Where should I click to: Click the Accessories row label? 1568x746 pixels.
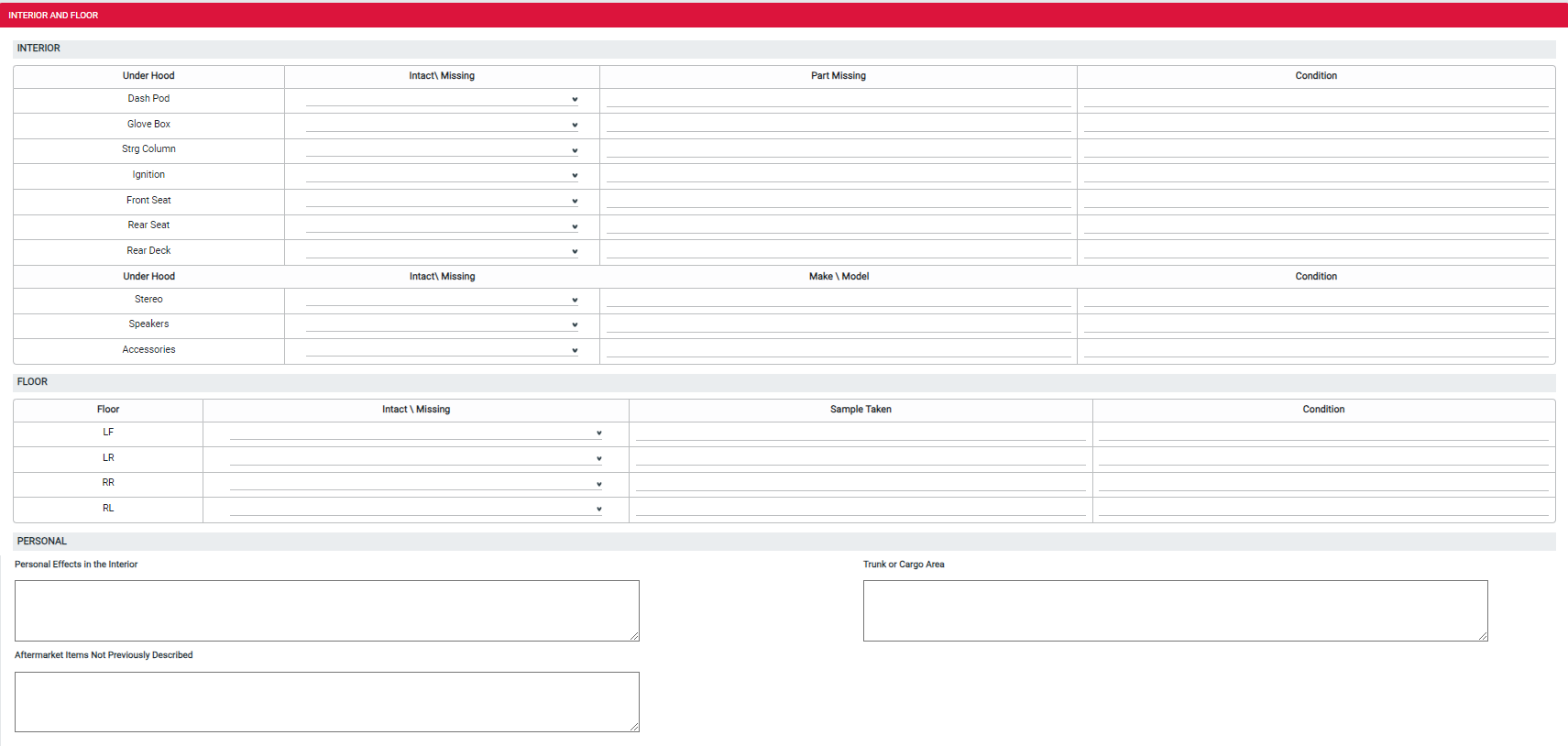pos(148,350)
